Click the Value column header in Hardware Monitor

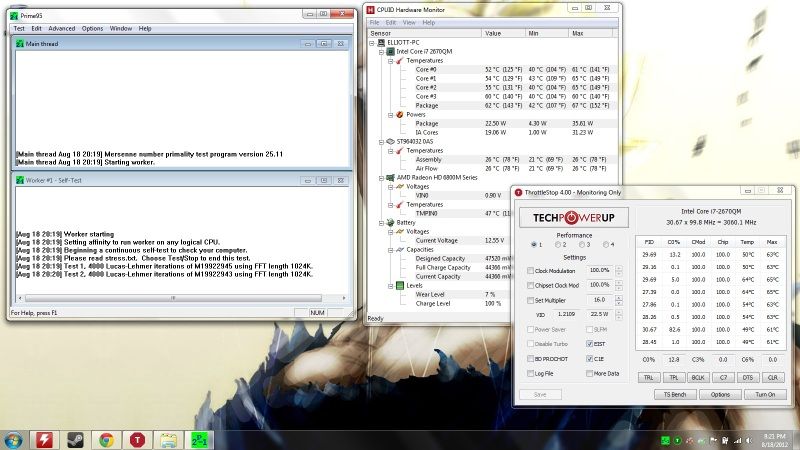[x=503, y=33]
